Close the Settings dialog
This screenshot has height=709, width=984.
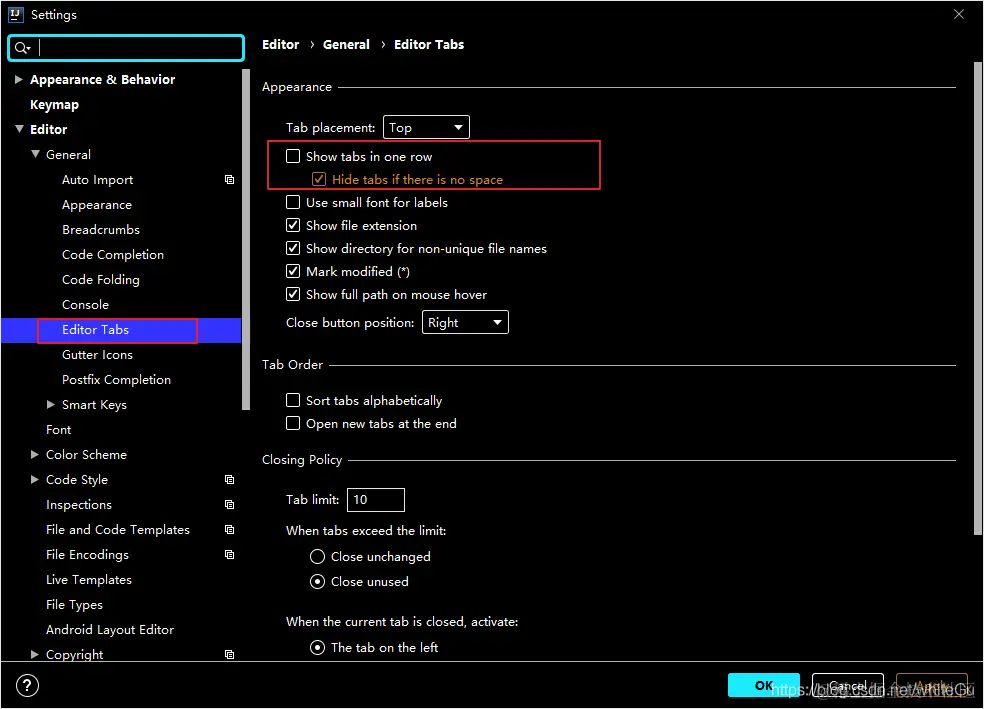pyautogui.click(x=958, y=14)
